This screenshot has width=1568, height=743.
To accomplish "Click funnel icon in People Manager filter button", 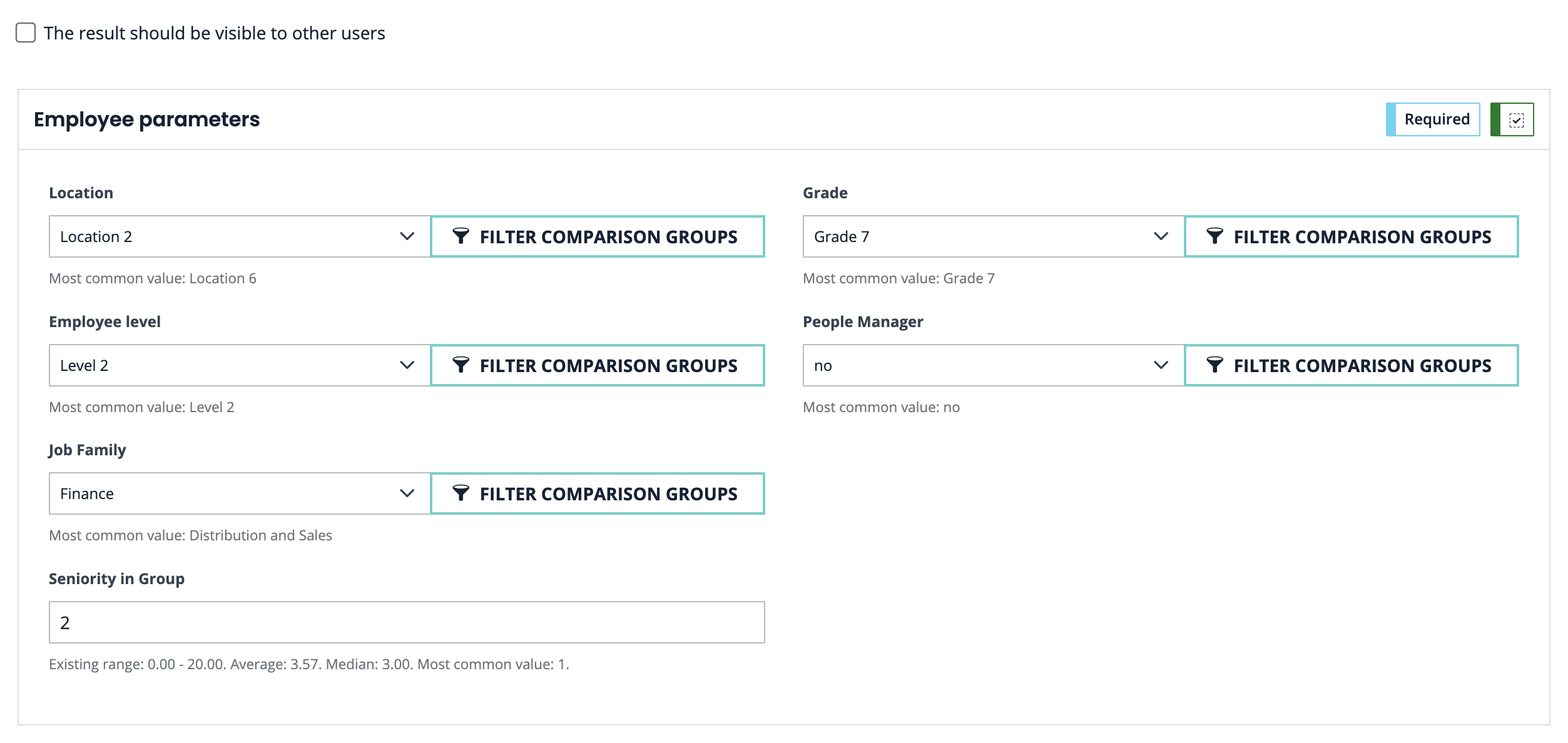I will point(1214,365).
